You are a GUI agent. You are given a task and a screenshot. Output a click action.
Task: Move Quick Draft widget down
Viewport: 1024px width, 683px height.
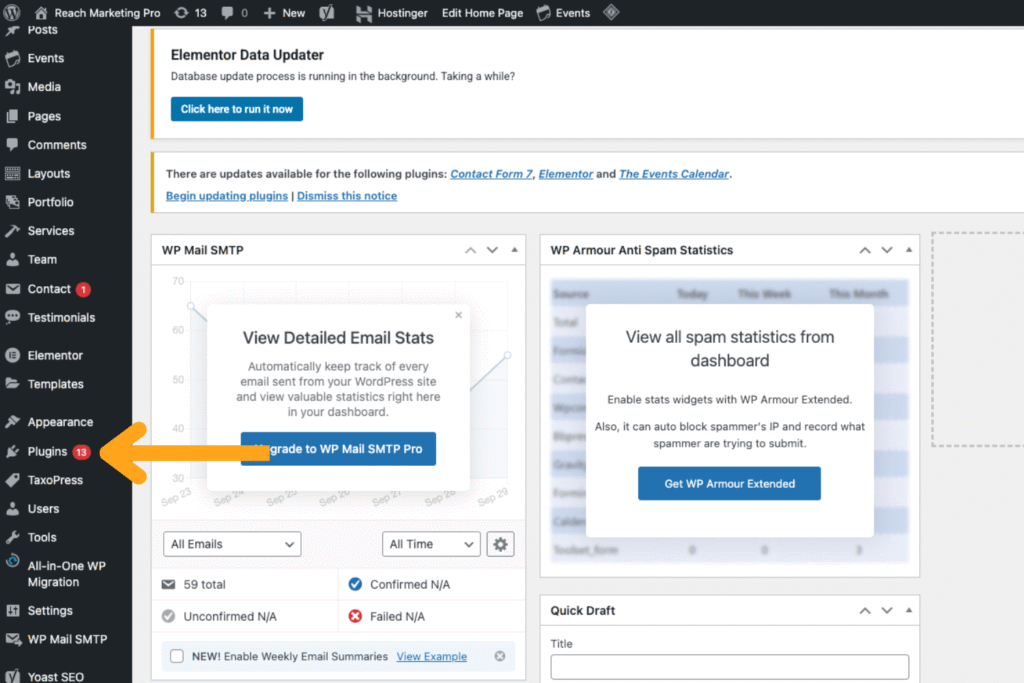pyautogui.click(x=887, y=611)
